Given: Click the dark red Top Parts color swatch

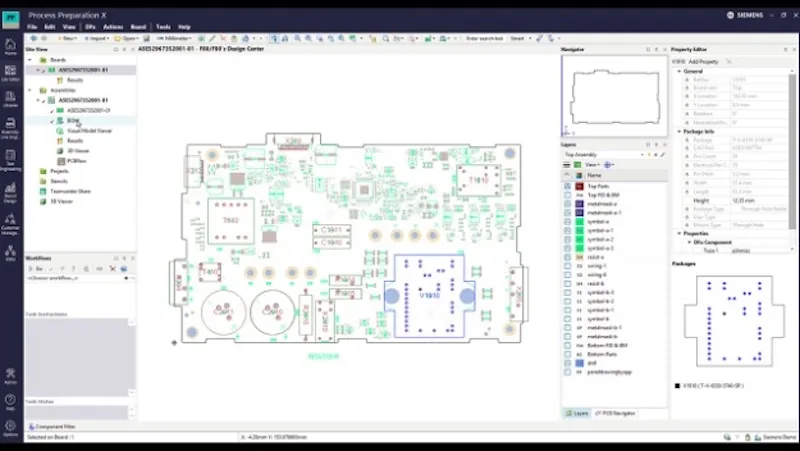Looking at the screenshot, I should (579, 186).
